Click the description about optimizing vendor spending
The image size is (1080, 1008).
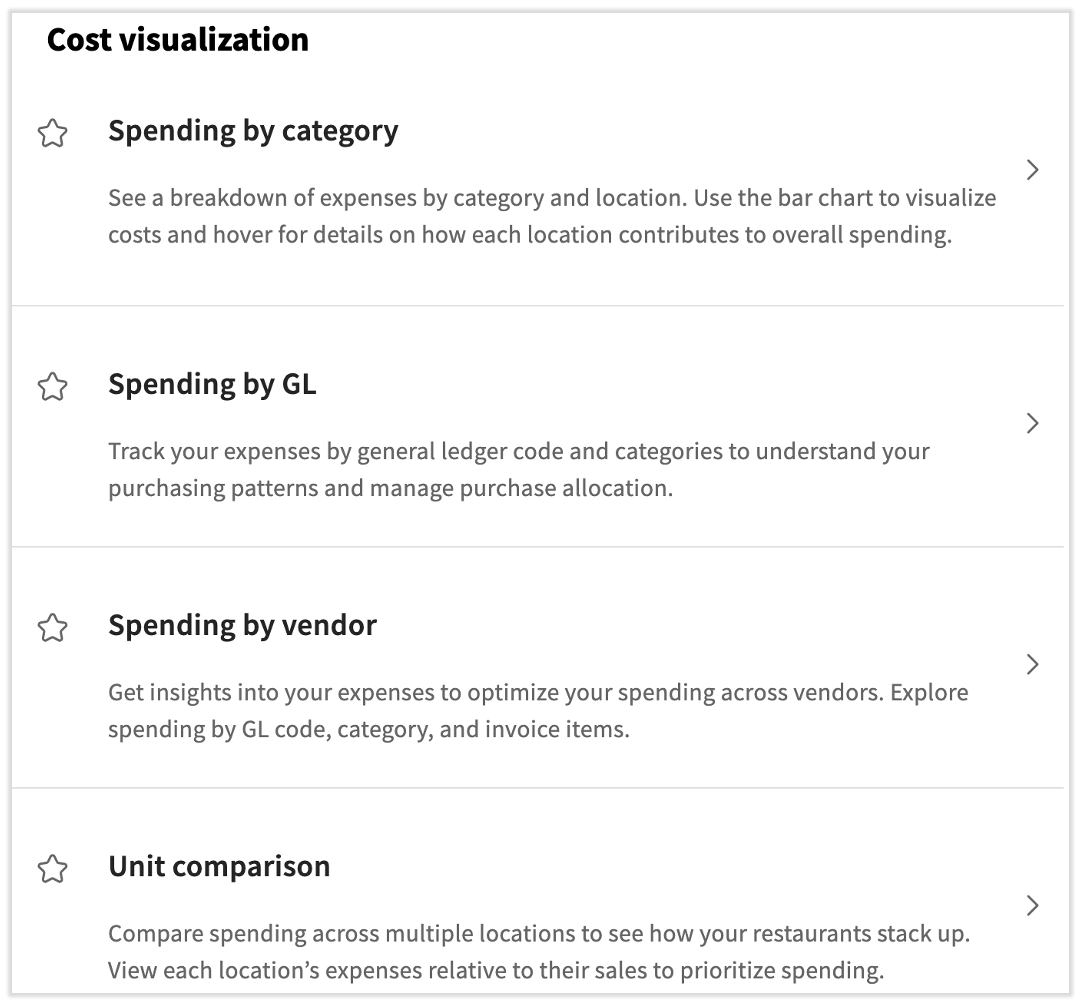click(x=538, y=710)
